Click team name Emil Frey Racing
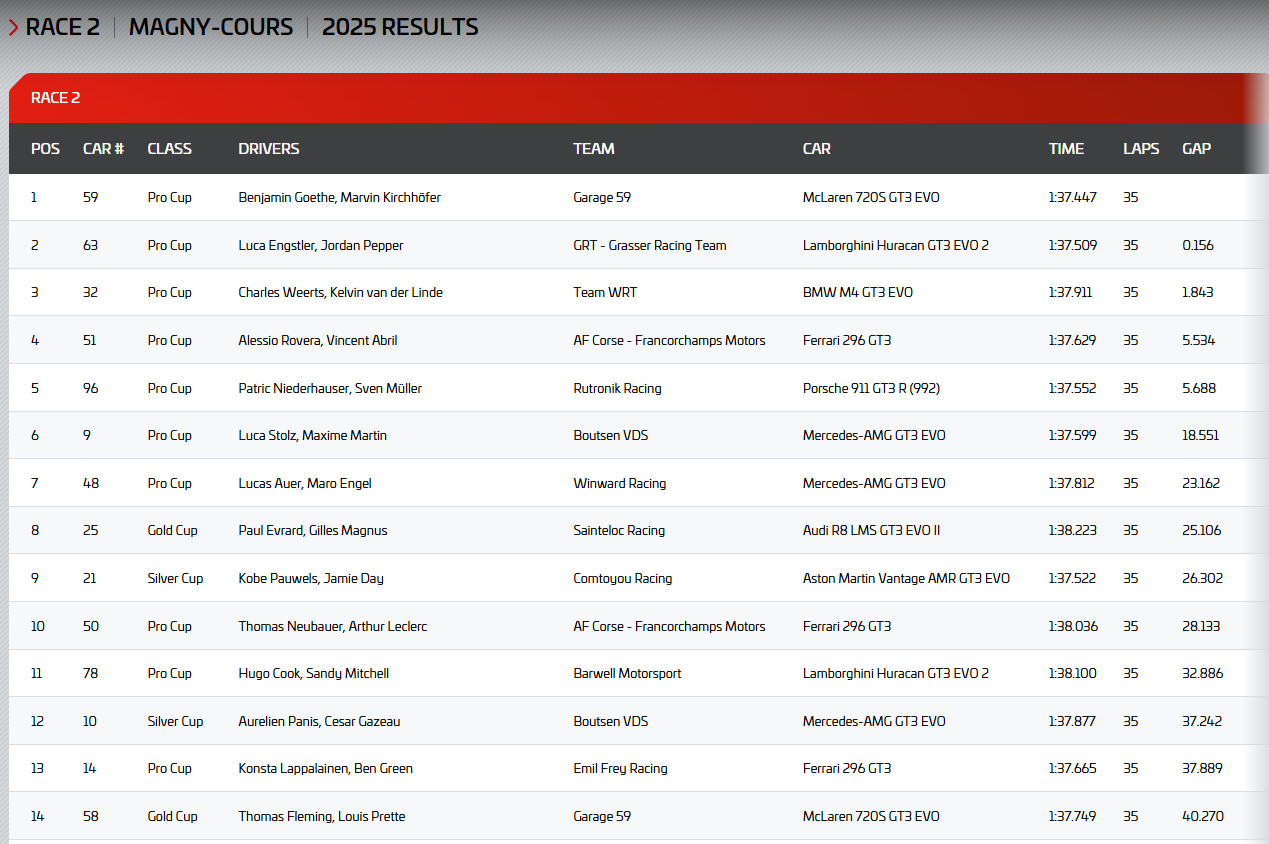The image size is (1269, 844). [x=620, y=769]
